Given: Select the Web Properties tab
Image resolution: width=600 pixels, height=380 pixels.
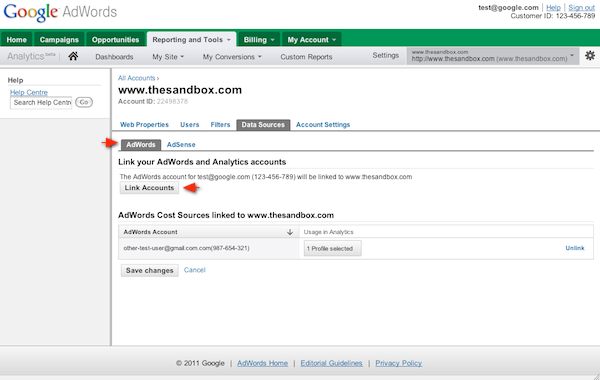Looking at the screenshot, I should pos(144,125).
